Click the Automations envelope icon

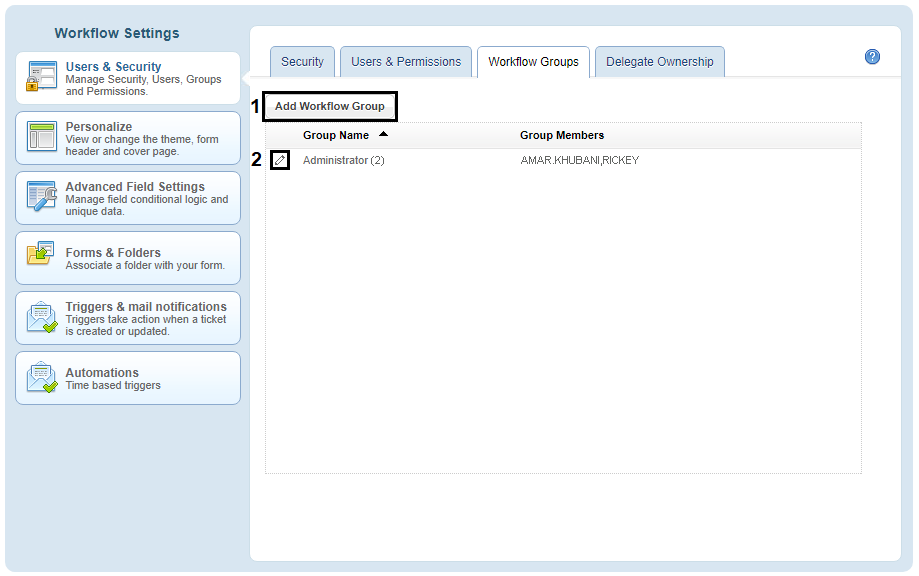42,377
